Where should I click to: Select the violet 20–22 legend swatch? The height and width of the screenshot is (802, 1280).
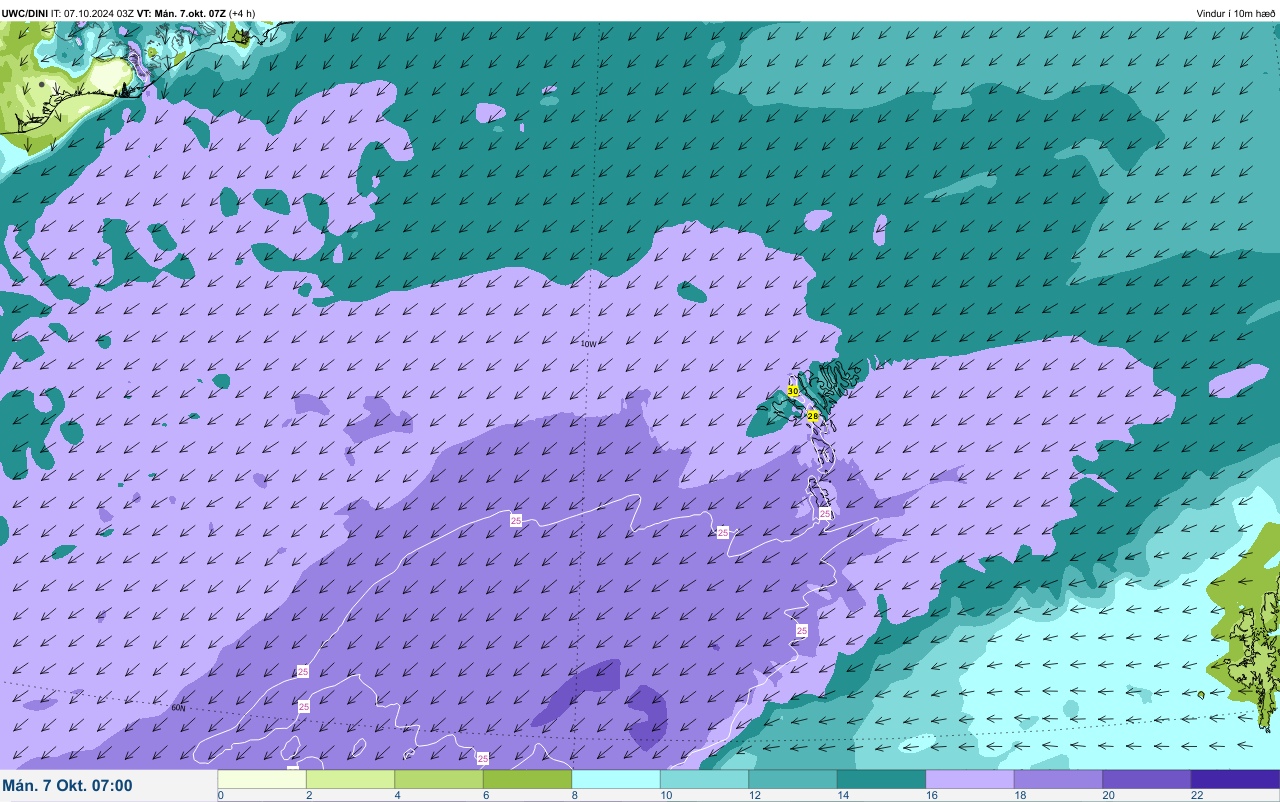pos(1147,779)
